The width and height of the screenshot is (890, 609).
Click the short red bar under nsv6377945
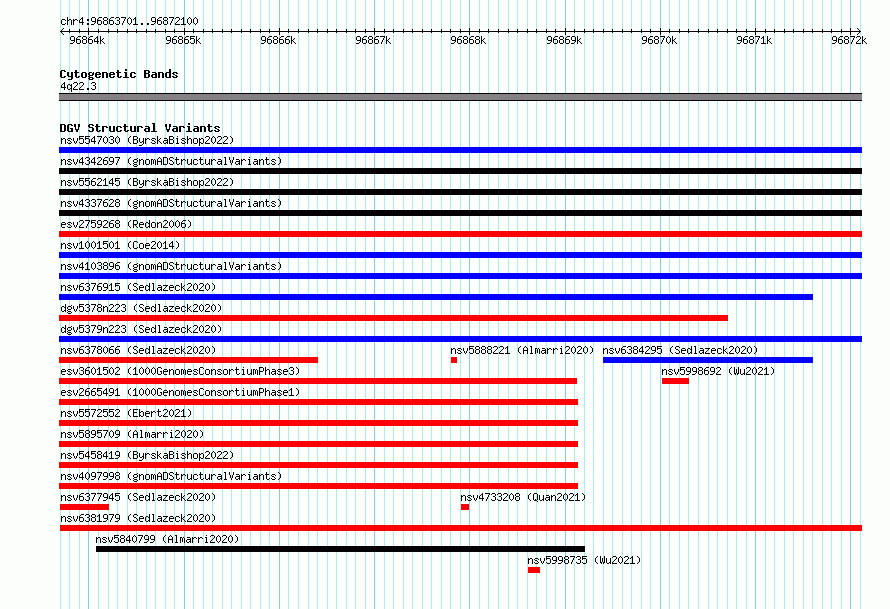(84, 507)
